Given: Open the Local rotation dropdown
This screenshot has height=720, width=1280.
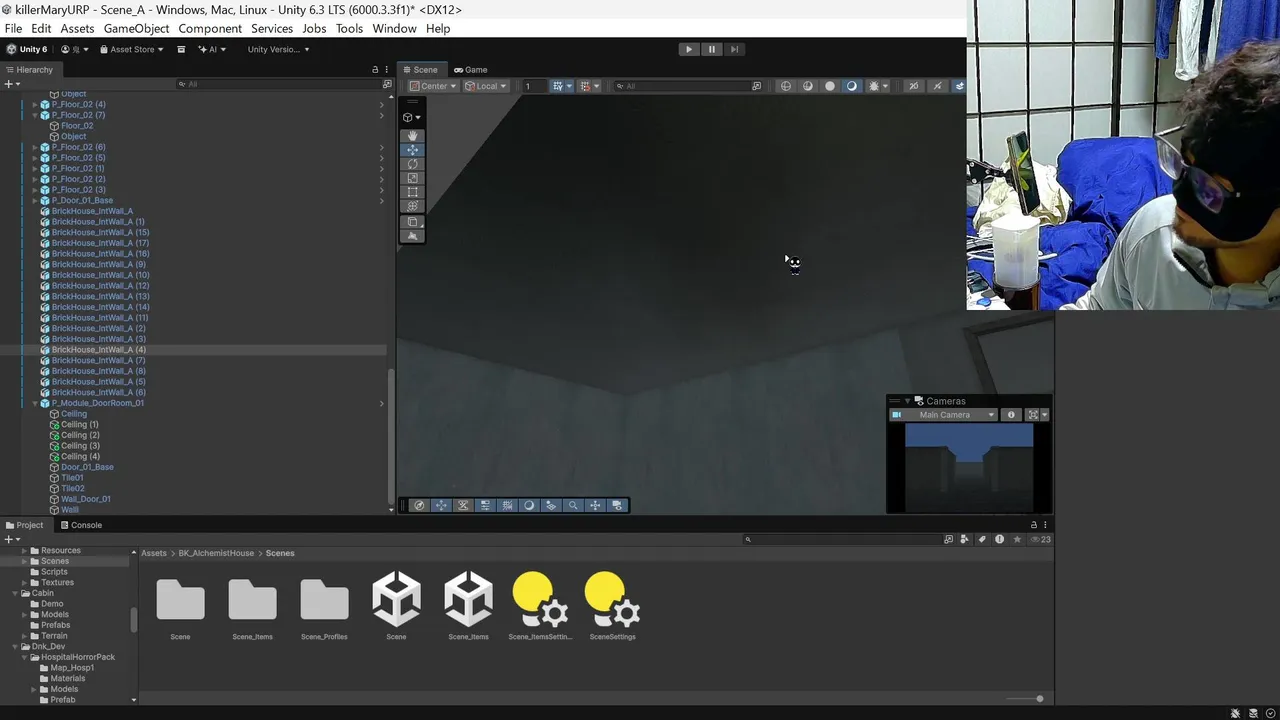Looking at the screenshot, I should tap(486, 86).
